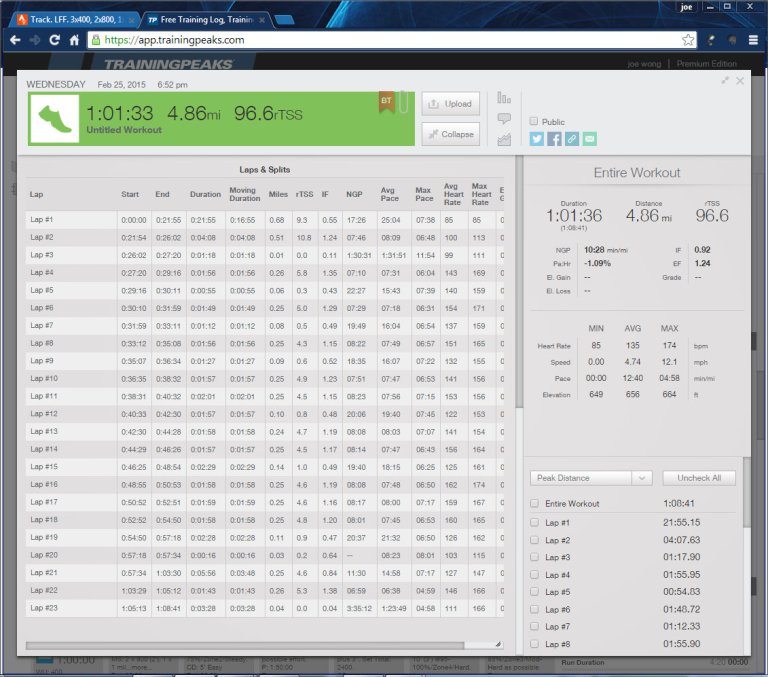The width and height of the screenshot is (768, 677).
Task: Expand the workout dialog to full size
Action: coord(725,80)
